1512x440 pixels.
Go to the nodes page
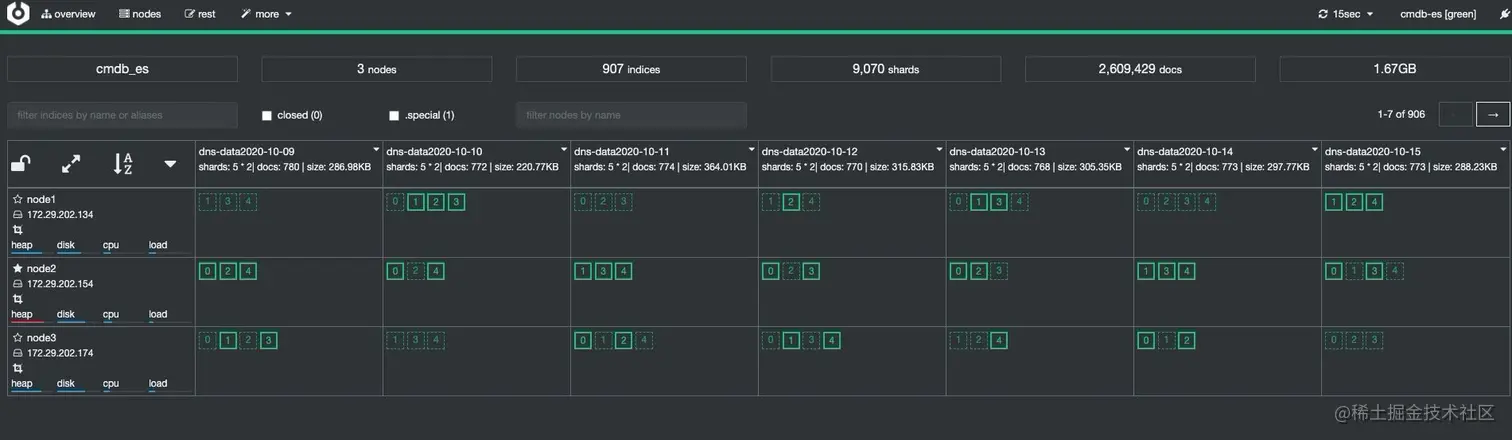[x=139, y=14]
